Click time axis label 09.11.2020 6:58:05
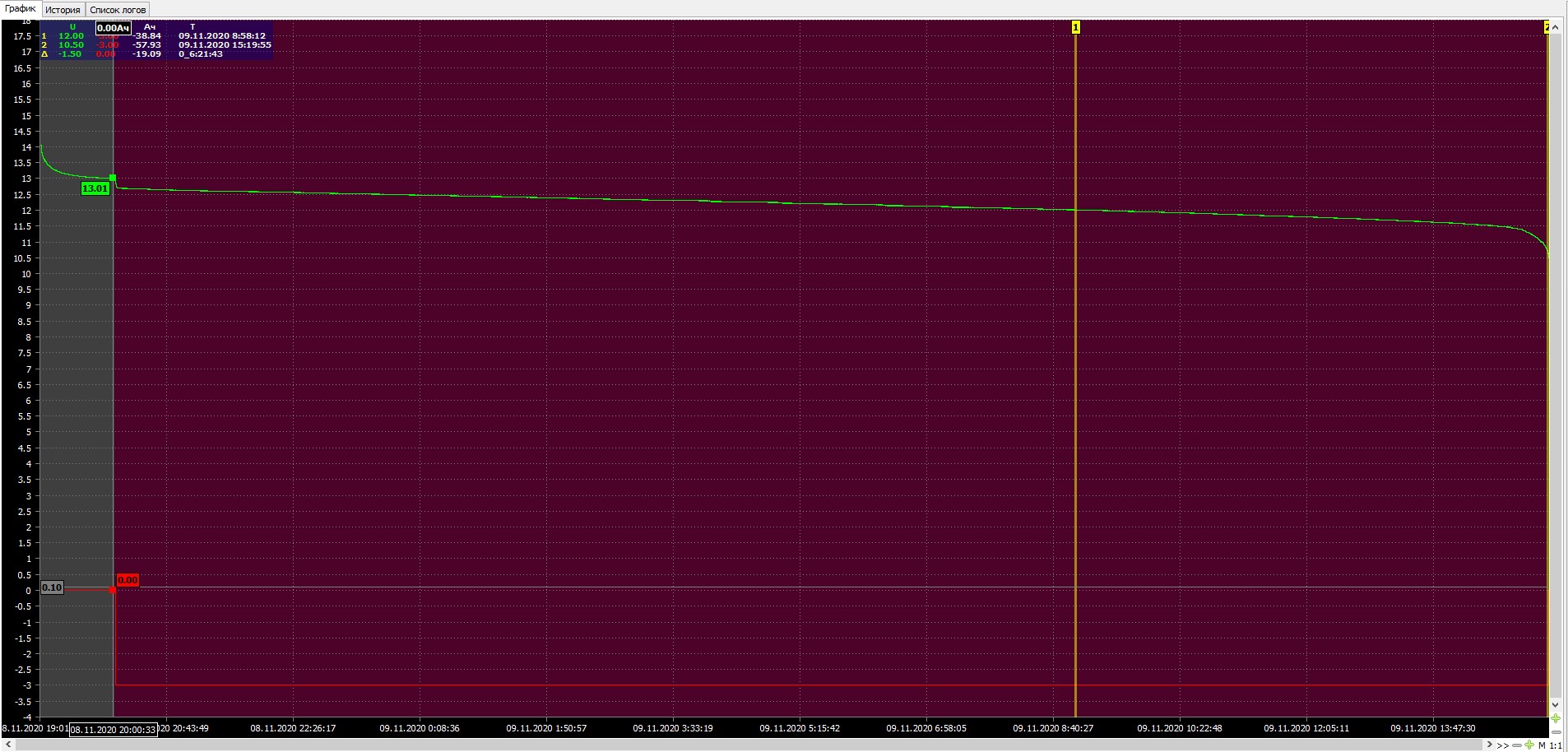Screen dimensions: 1568x752 coord(926,728)
